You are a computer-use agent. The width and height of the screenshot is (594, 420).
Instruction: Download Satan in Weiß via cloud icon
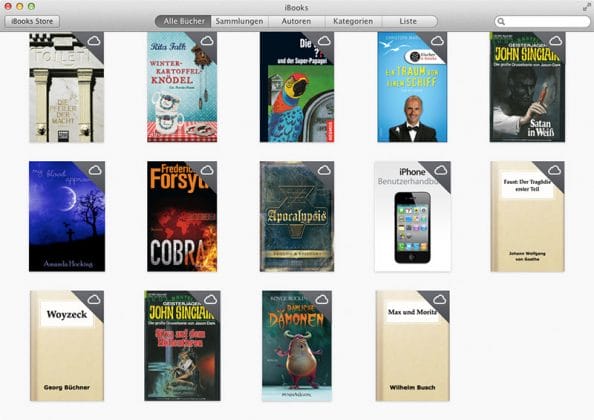[x=555, y=41]
